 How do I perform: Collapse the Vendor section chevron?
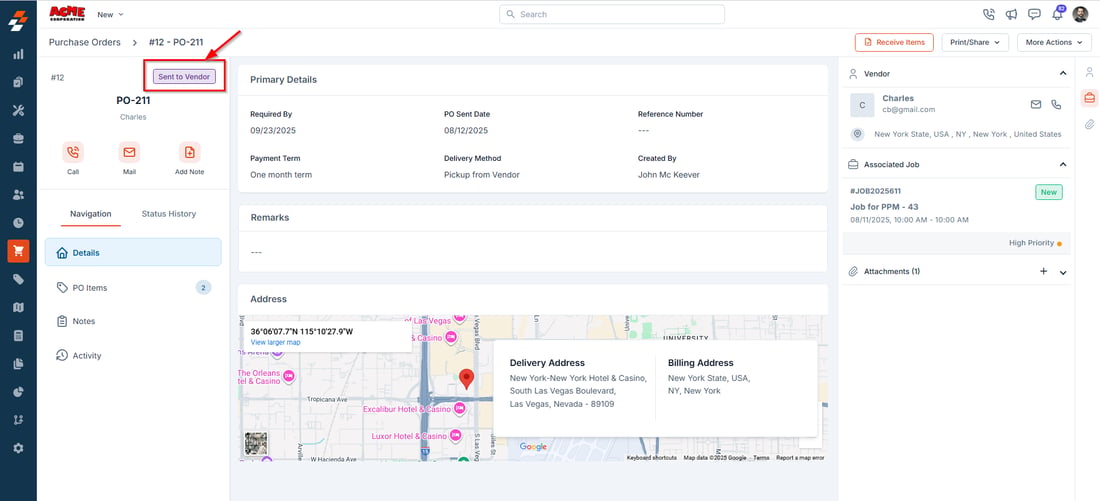click(x=1063, y=74)
